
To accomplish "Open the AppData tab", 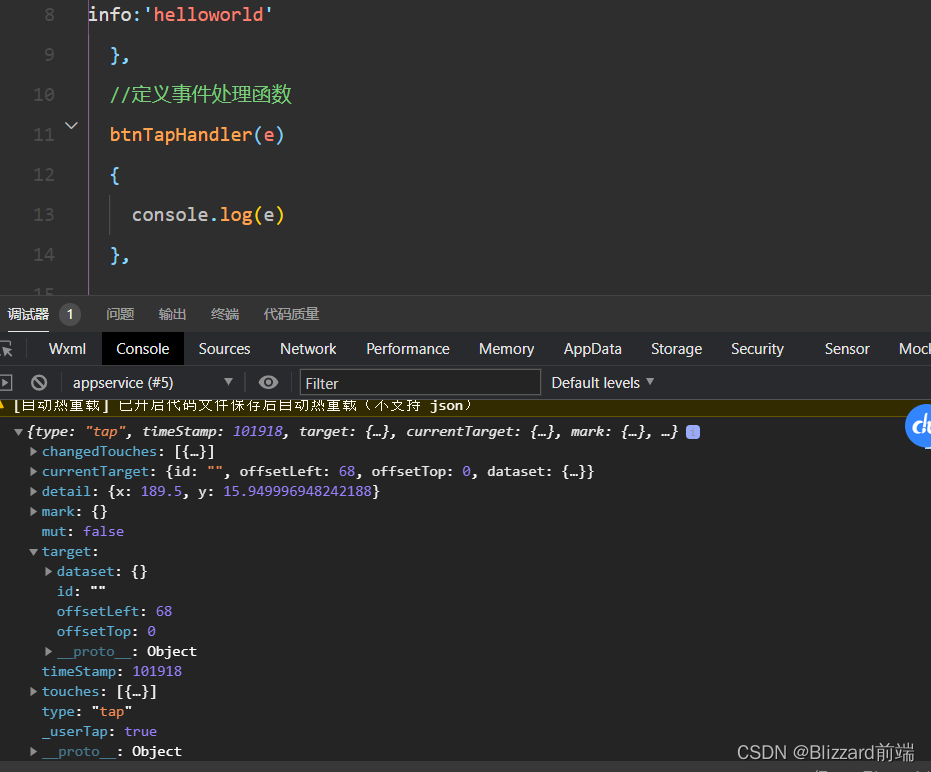I will 592,349.
